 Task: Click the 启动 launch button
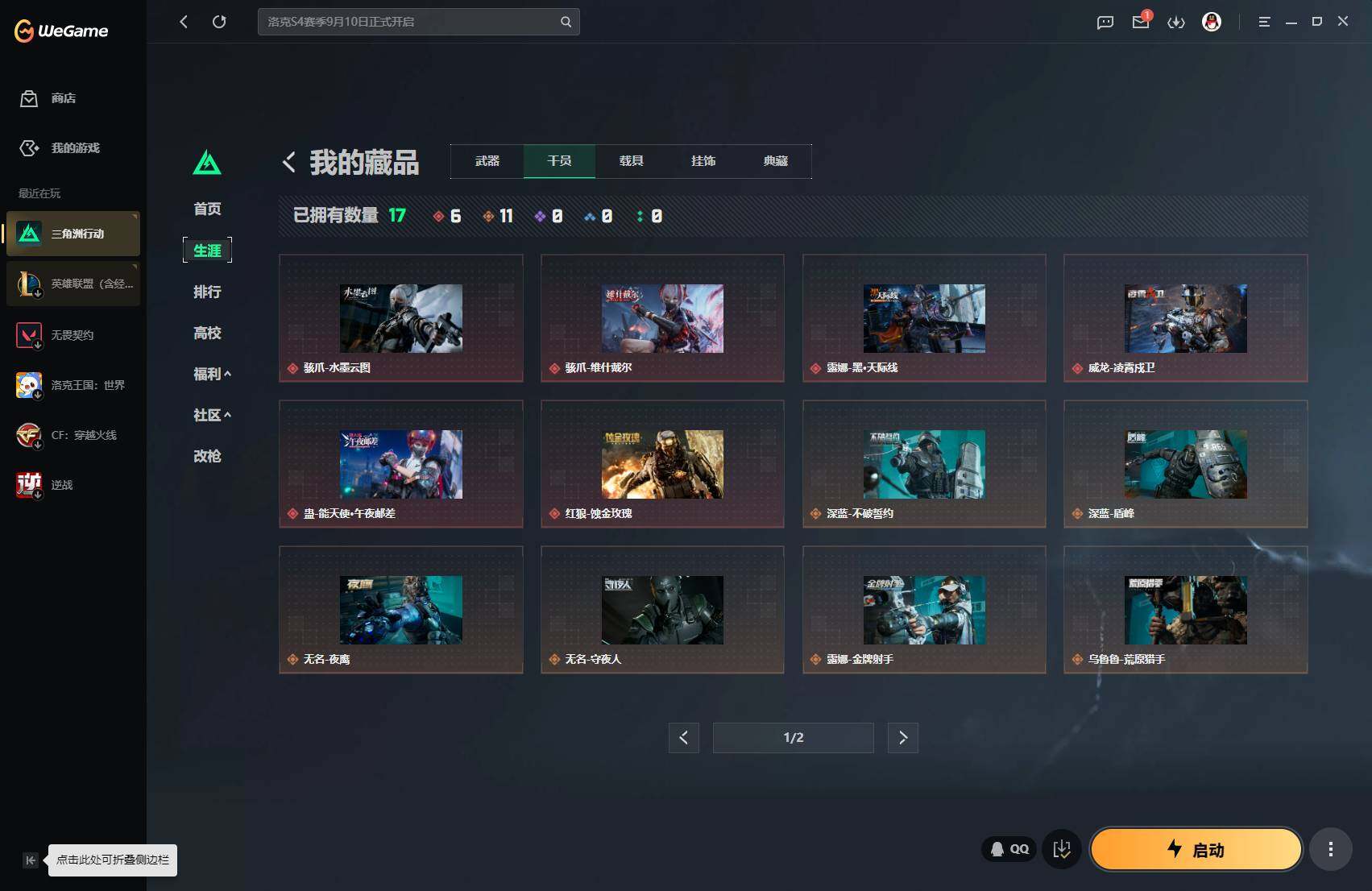click(1196, 849)
